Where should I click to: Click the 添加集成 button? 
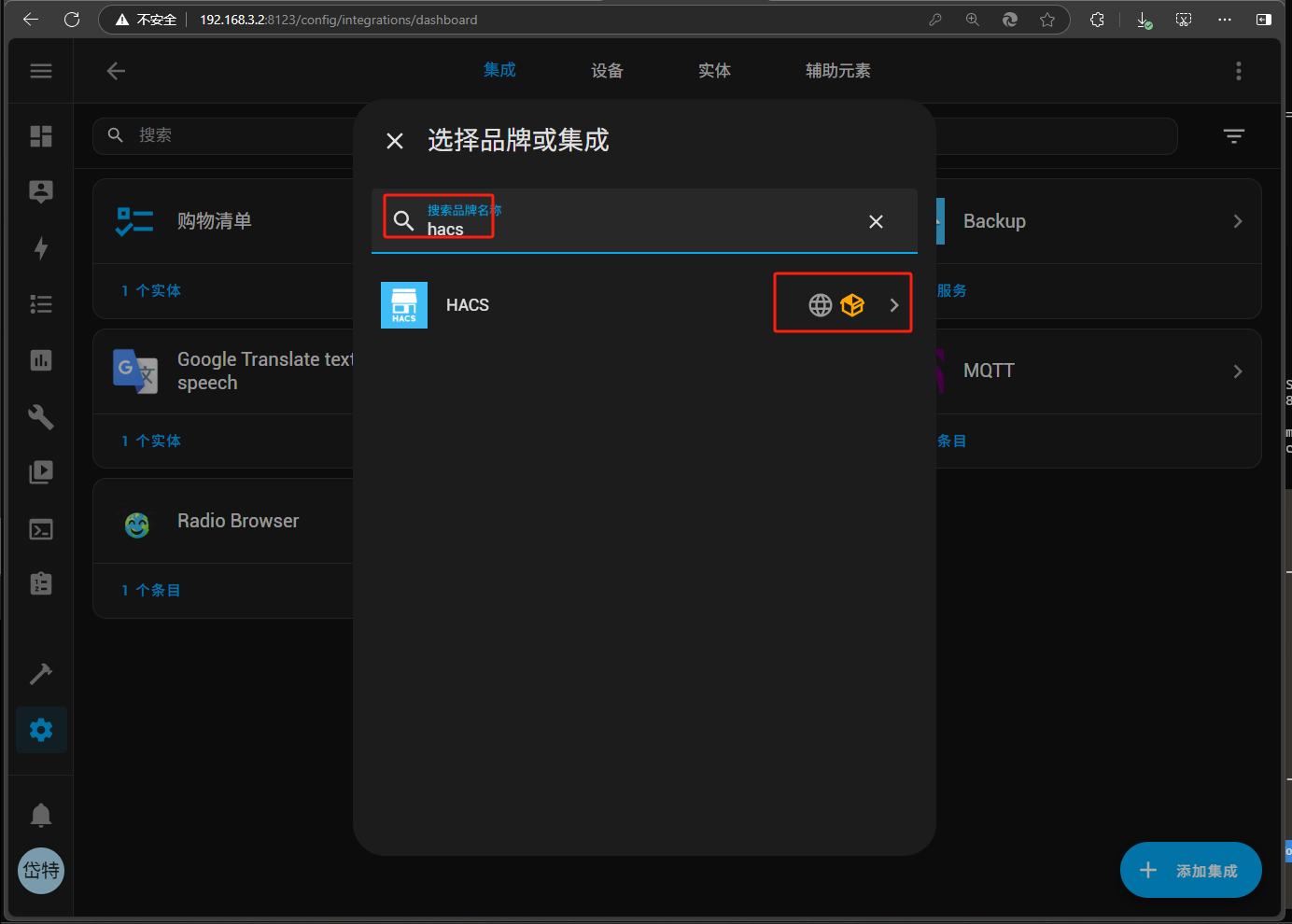(1190, 870)
